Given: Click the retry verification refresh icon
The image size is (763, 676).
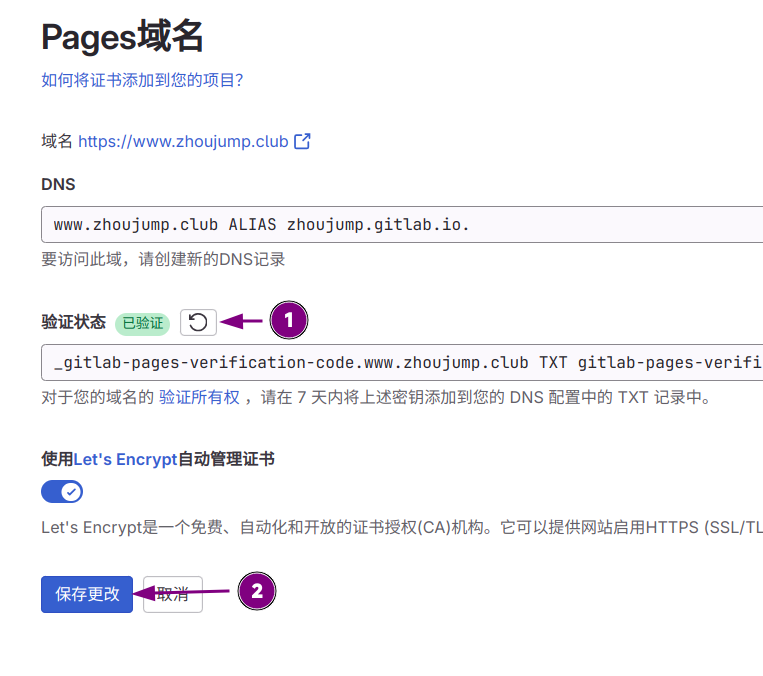Looking at the screenshot, I should (198, 322).
